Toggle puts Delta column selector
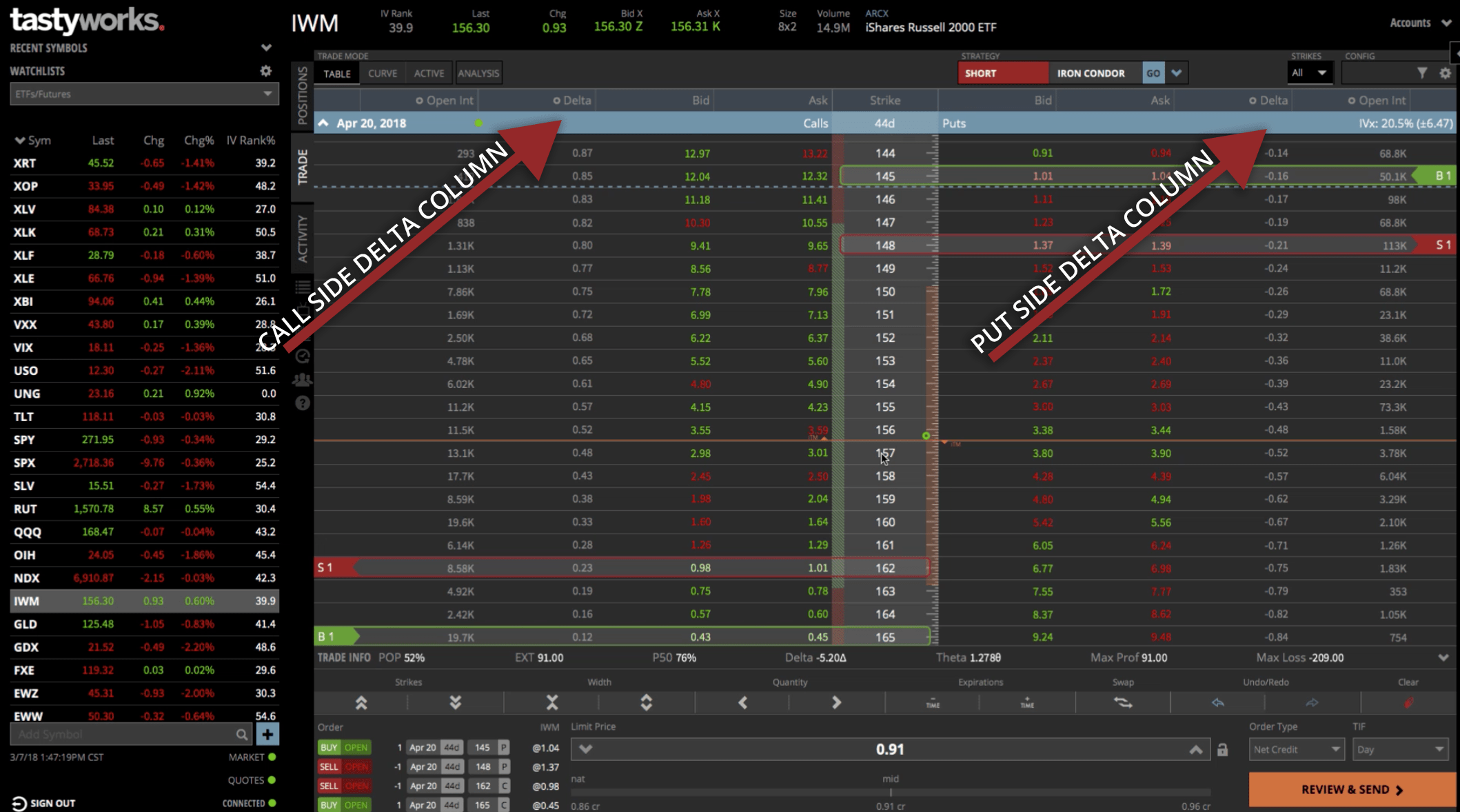This screenshot has height=812, width=1460. (x=1253, y=101)
